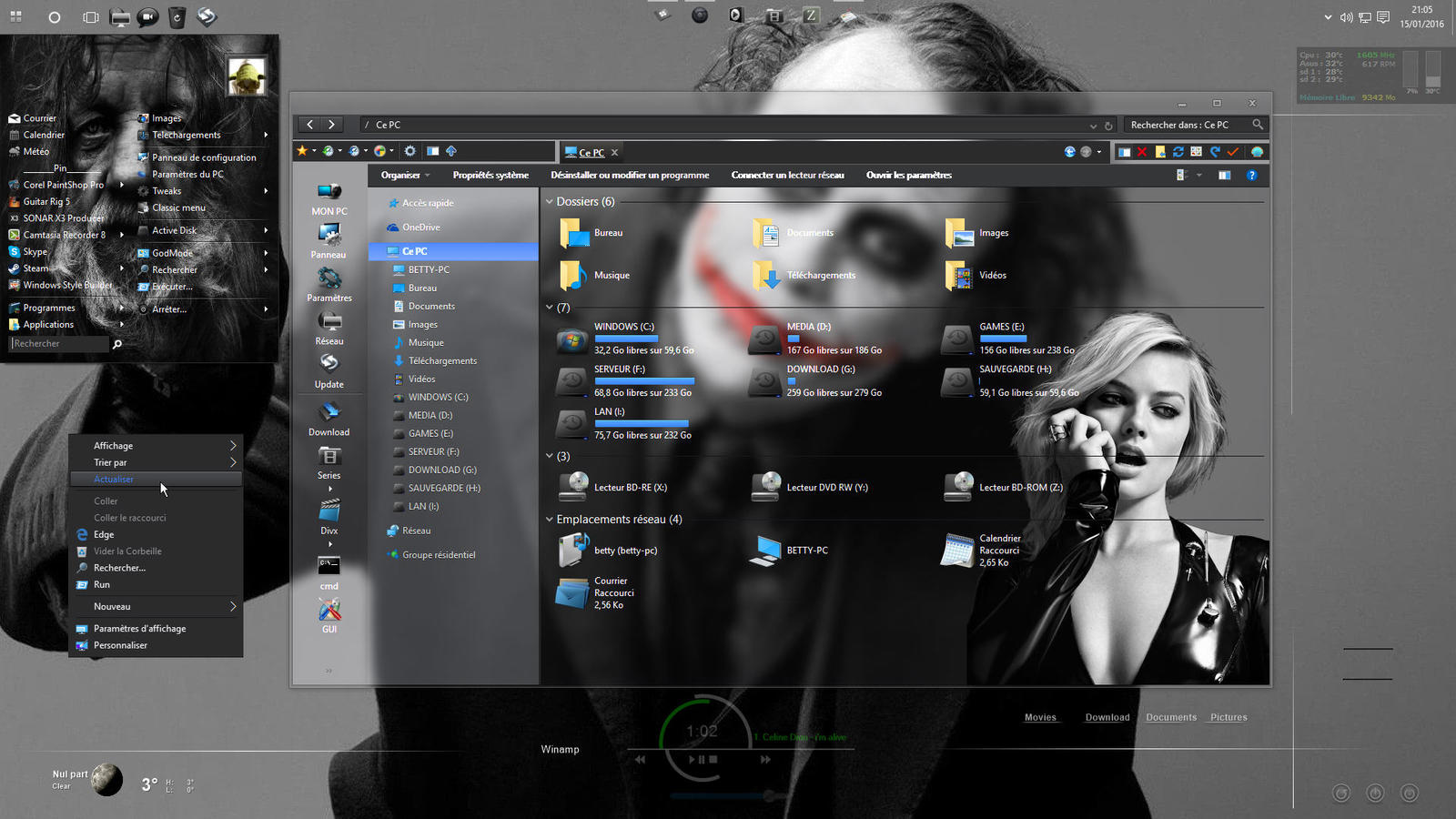This screenshot has width=1456, height=819.
Task: Open the view options dropdown arrow
Action: click(1198, 175)
